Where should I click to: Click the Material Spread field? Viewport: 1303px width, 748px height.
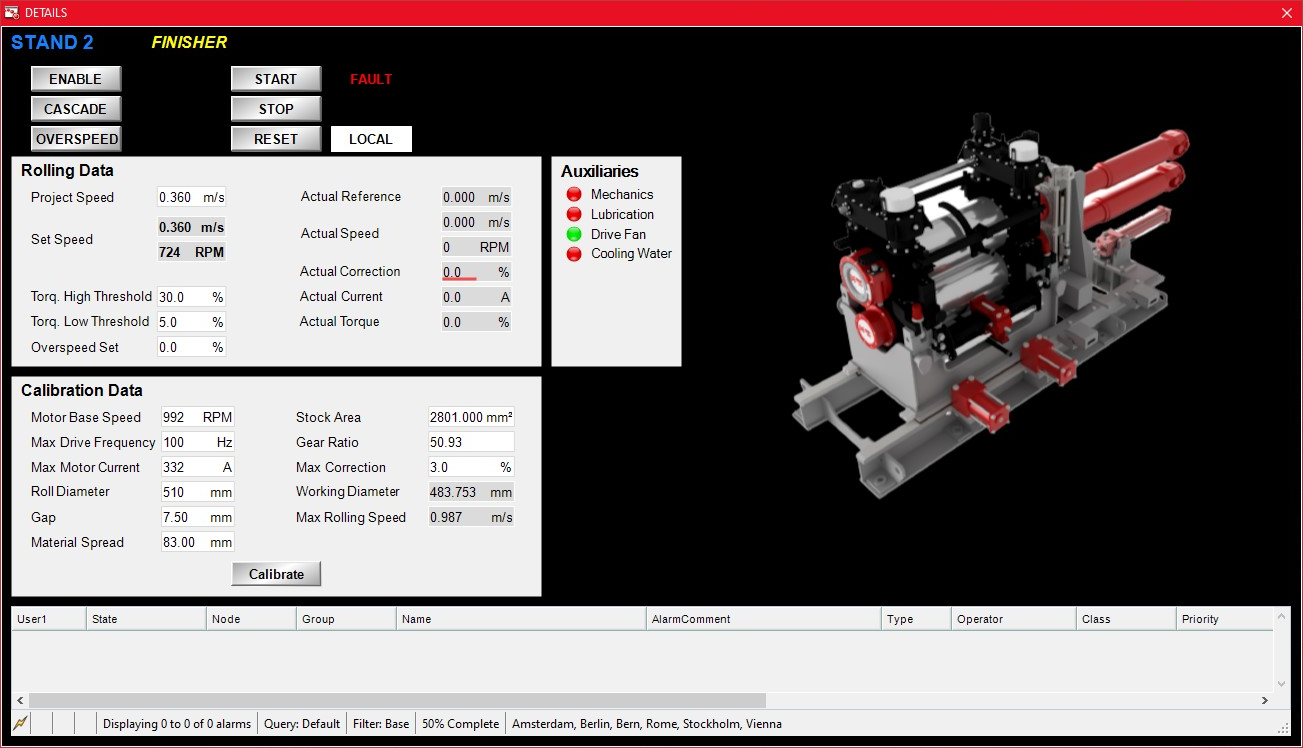point(198,542)
